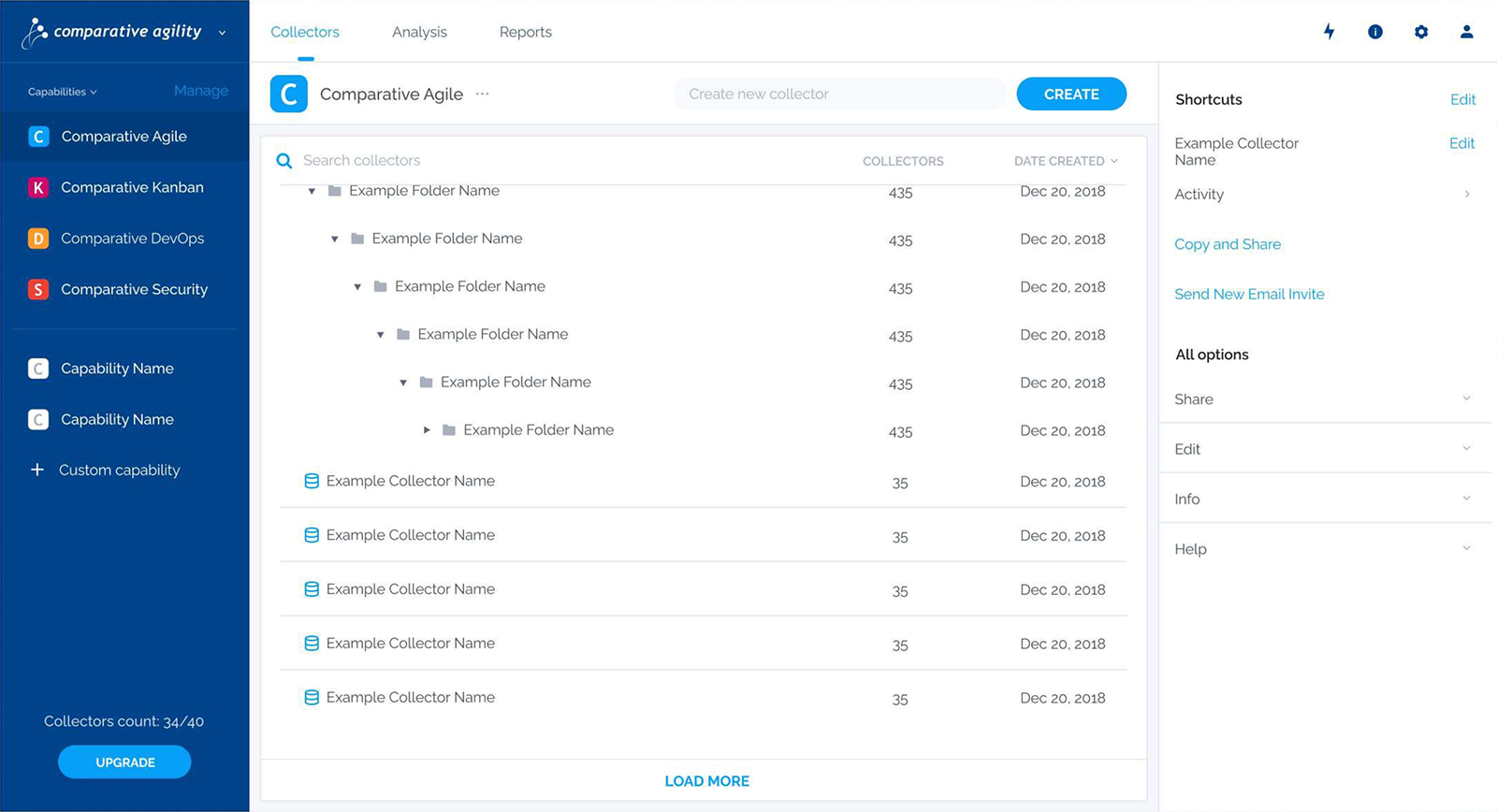Open the comparative agility dropdown chevron
This screenshot has height=812, width=1497.
[222, 33]
